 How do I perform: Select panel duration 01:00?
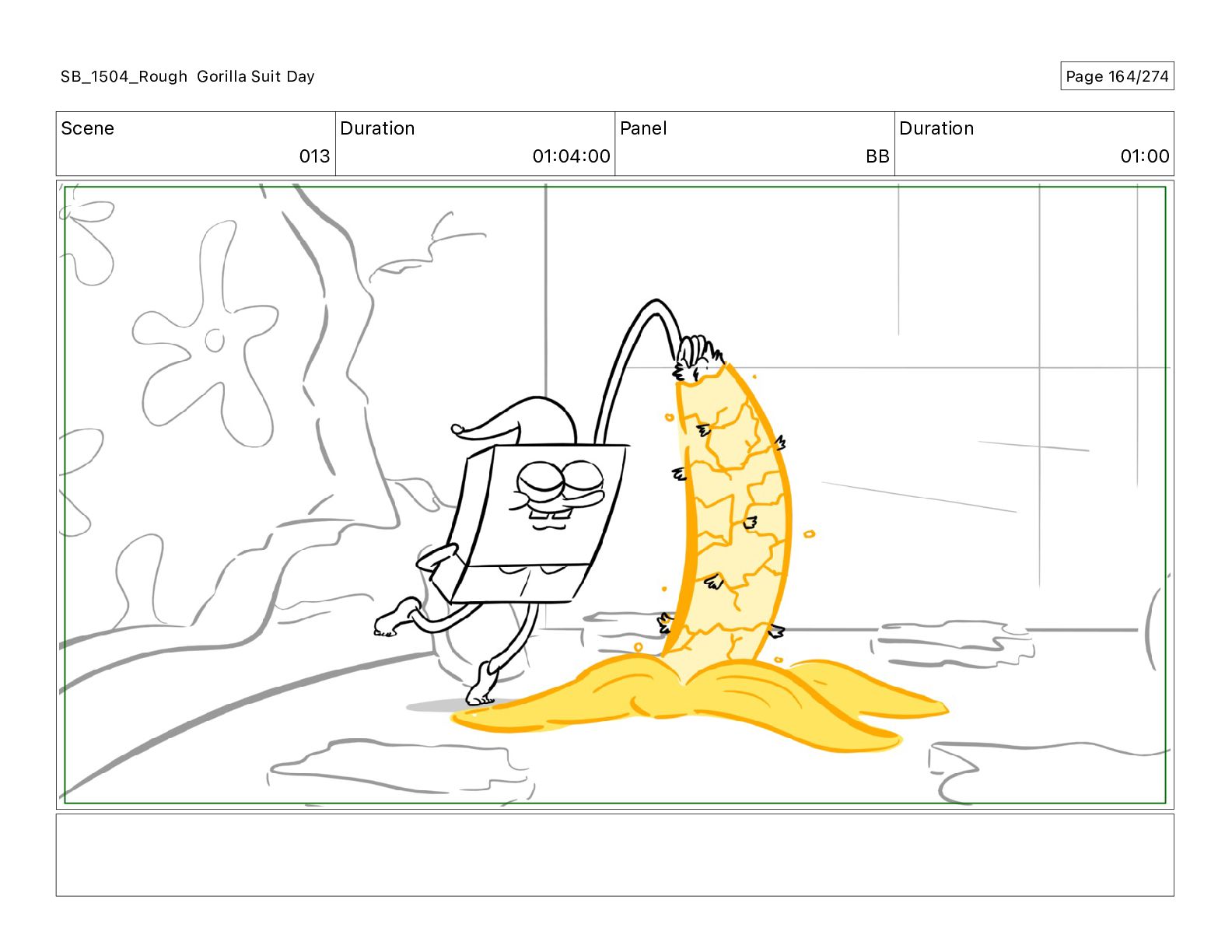coord(1144,156)
